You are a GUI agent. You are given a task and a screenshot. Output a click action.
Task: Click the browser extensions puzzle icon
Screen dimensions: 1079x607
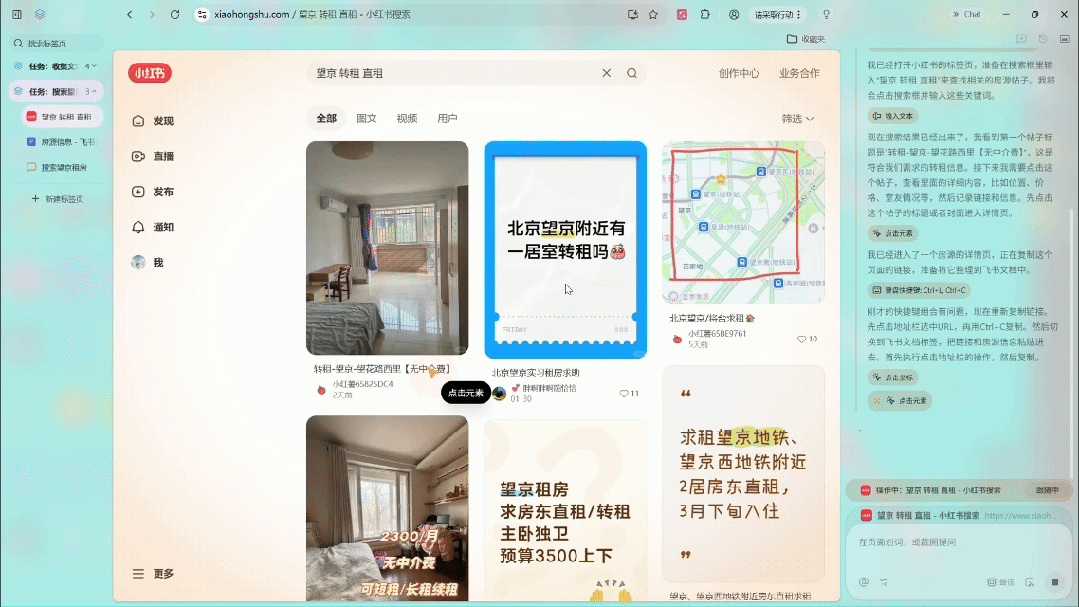704,15
